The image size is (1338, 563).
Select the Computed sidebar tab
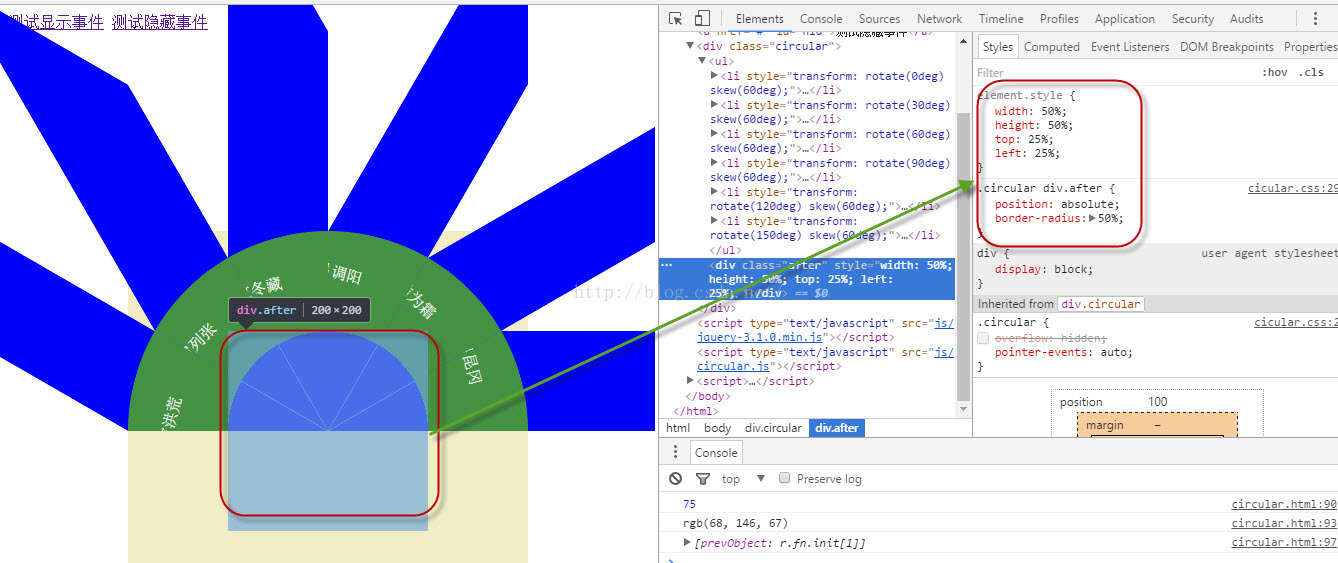point(1052,47)
